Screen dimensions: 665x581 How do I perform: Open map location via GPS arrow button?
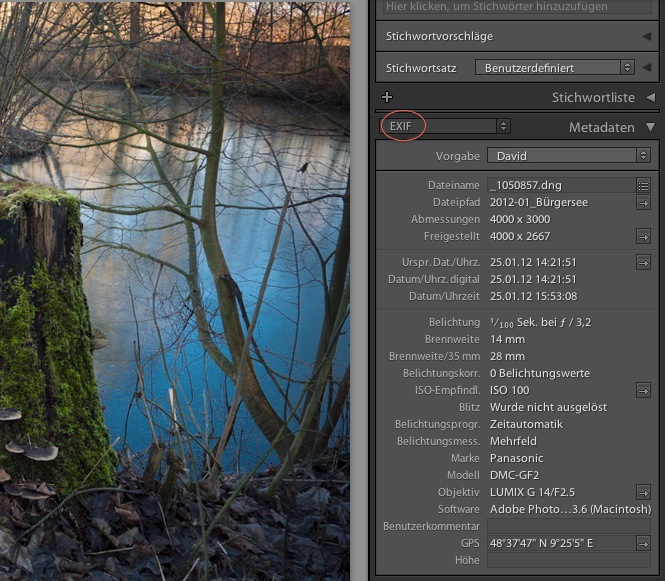(643, 543)
